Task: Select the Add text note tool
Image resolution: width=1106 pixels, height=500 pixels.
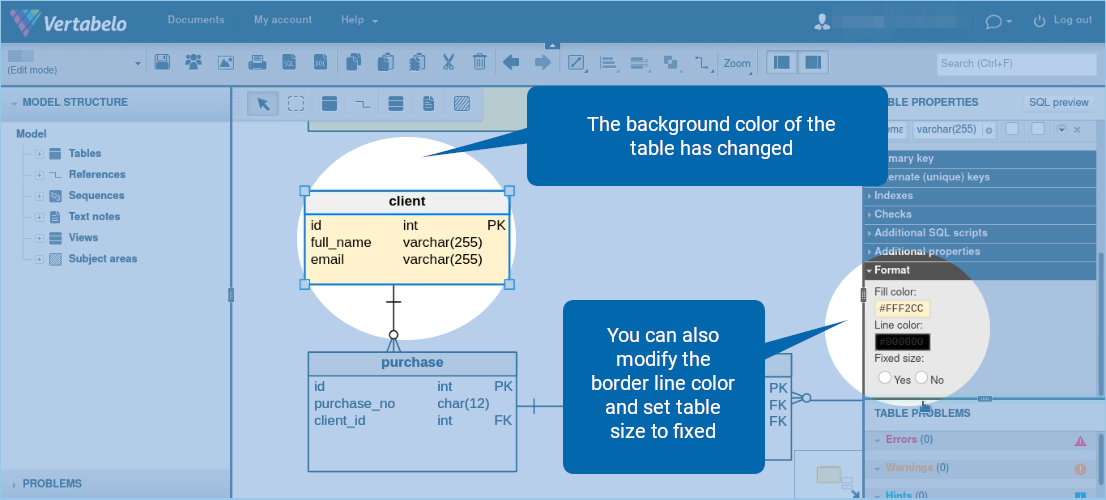Action: (x=429, y=104)
